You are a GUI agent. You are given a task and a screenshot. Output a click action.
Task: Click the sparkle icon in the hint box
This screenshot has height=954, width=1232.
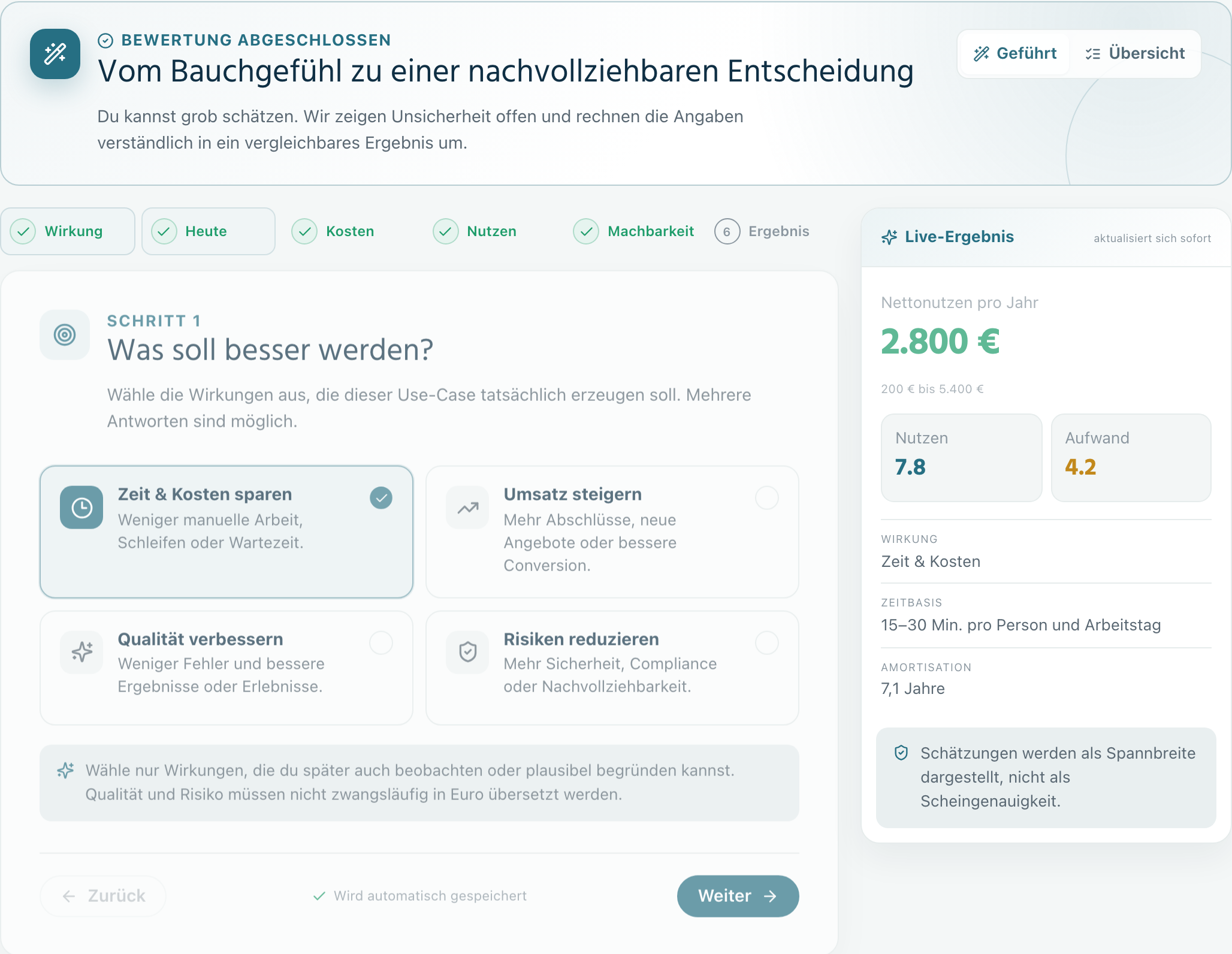pyautogui.click(x=65, y=771)
